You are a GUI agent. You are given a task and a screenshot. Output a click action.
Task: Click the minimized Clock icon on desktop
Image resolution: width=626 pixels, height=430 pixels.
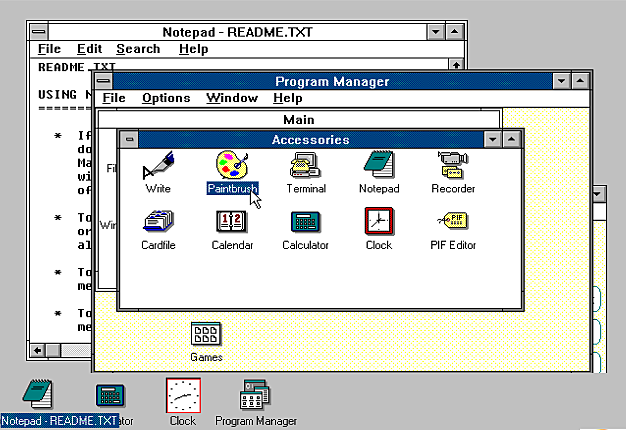(x=183, y=396)
